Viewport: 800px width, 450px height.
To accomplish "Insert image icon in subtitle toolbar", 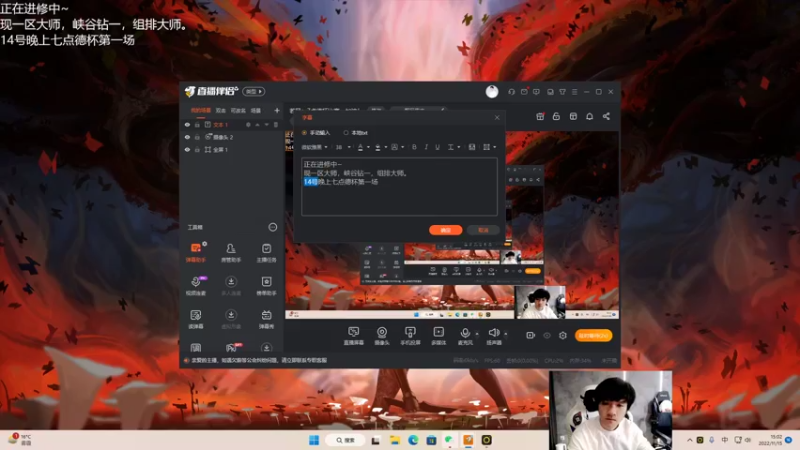I will point(471,147).
